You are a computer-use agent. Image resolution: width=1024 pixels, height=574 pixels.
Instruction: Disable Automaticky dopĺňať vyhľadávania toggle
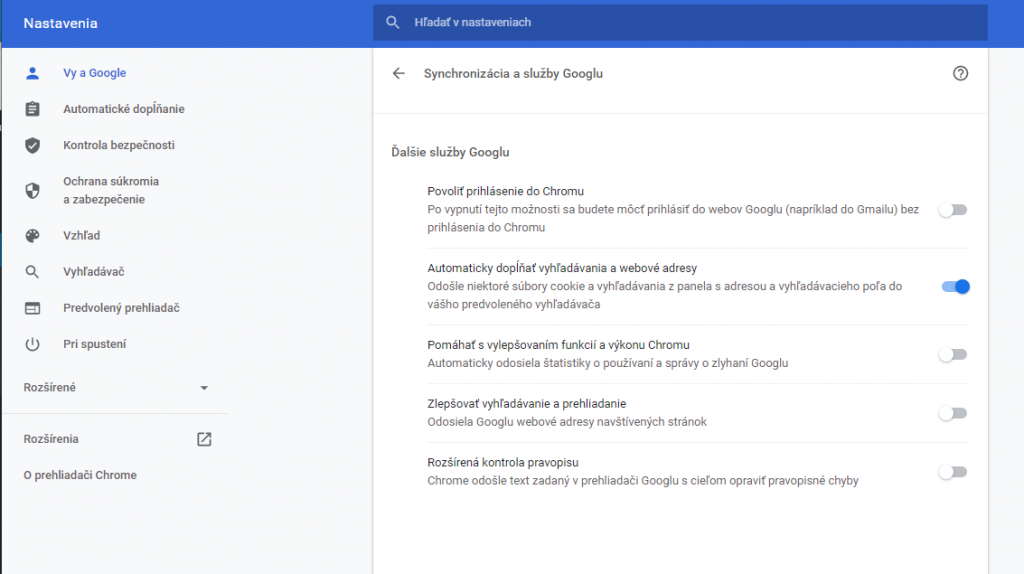pos(955,287)
